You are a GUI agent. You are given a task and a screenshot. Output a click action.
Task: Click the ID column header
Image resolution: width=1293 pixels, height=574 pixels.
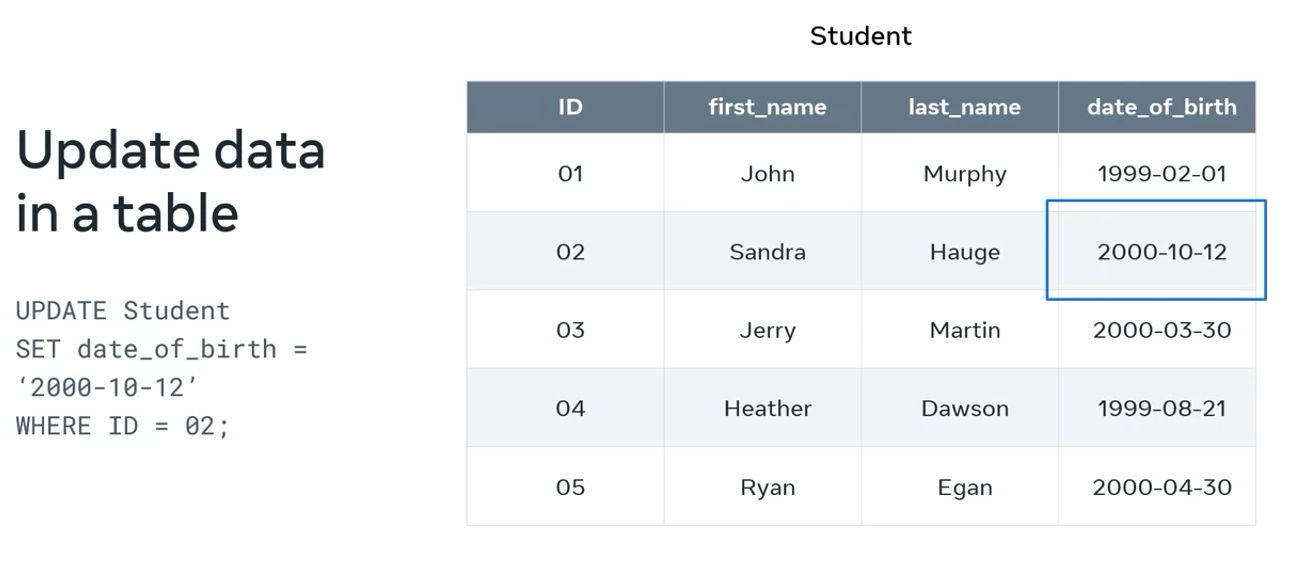(570, 107)
